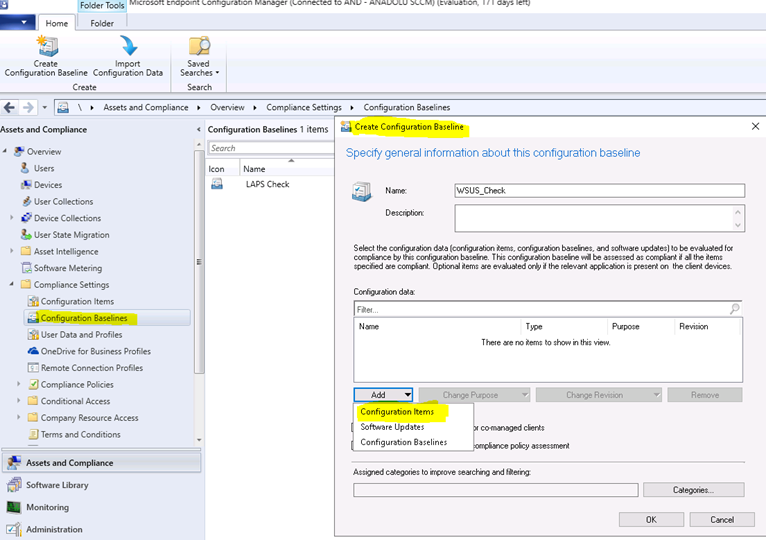Select the LAPS Check baseline row
This screenshot has width=766, height=540.
coord(270,184)
